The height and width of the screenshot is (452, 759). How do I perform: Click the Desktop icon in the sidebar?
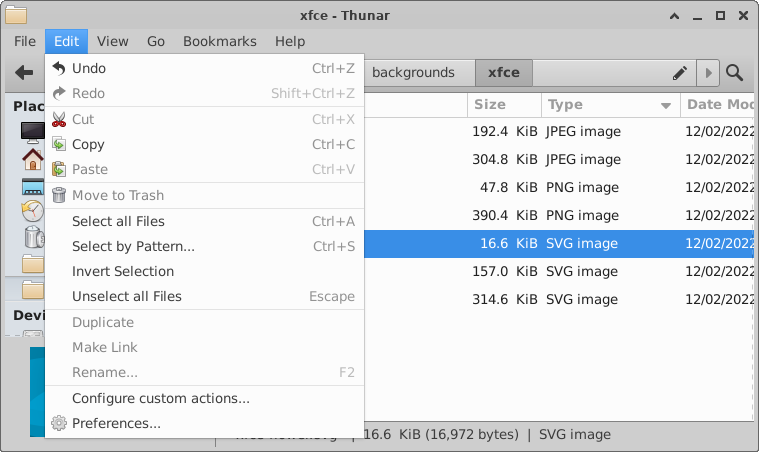coord(32,187)
